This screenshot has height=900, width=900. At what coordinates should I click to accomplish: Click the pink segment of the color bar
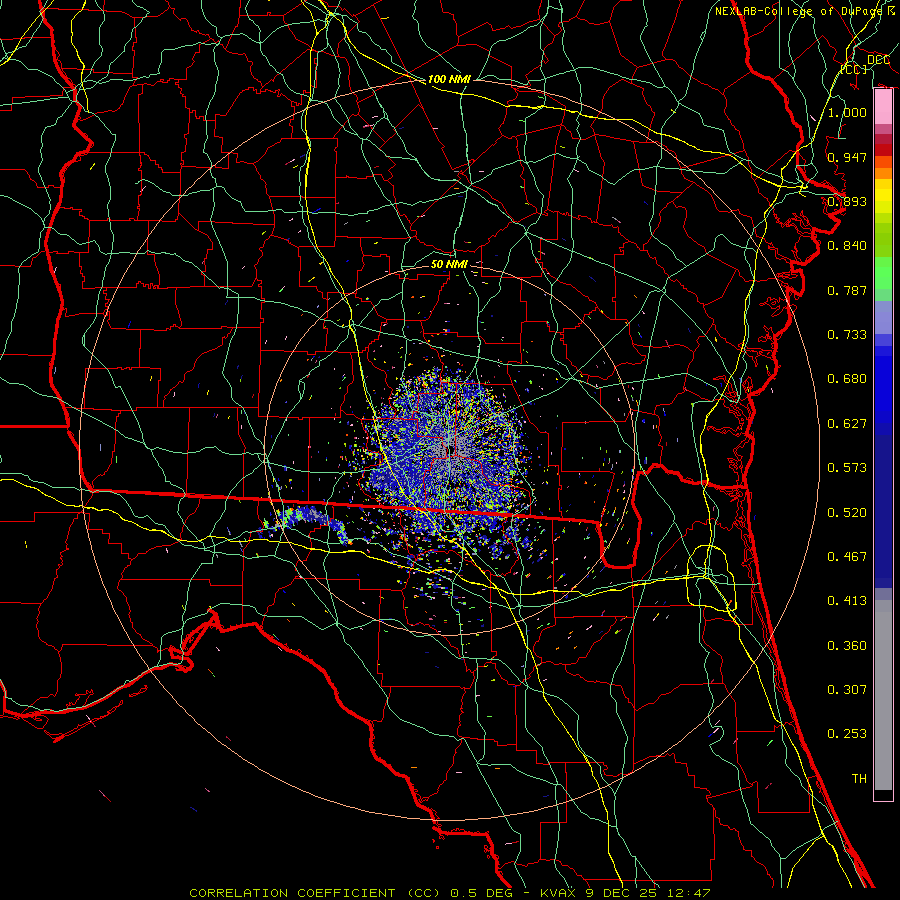883,107
